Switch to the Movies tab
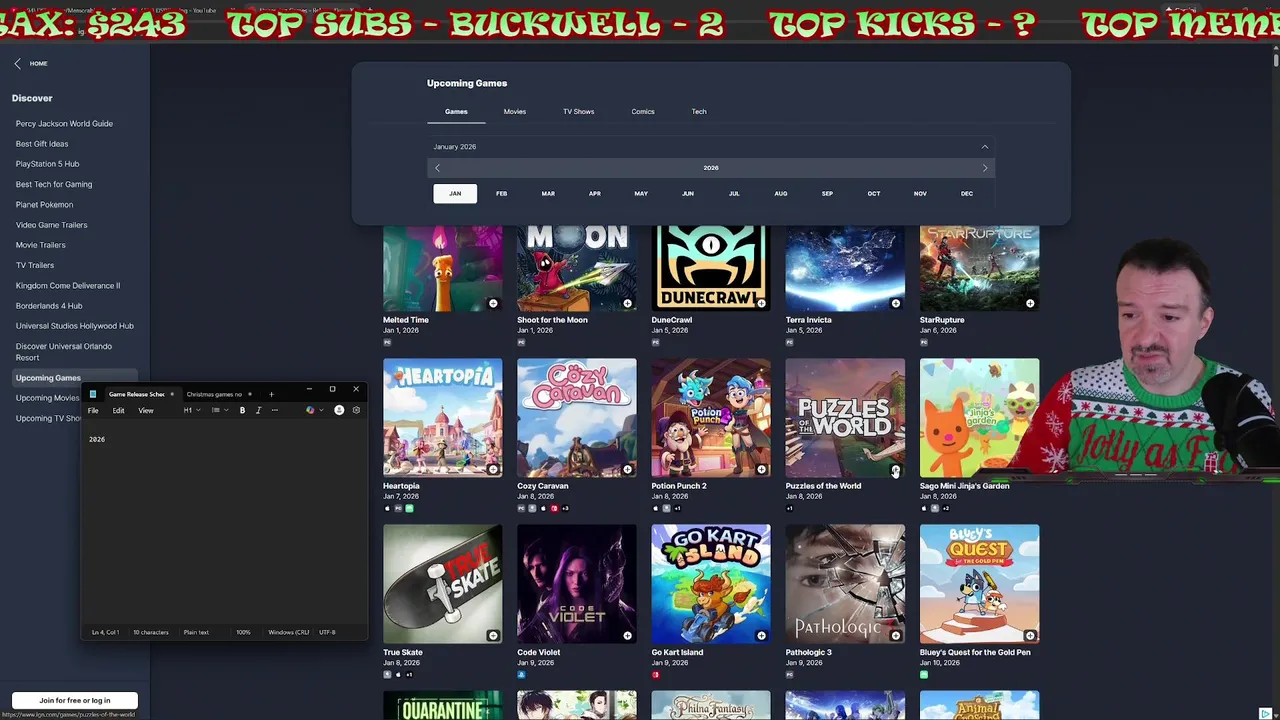This screenshot has width=1280, height=720. [515, 112]
